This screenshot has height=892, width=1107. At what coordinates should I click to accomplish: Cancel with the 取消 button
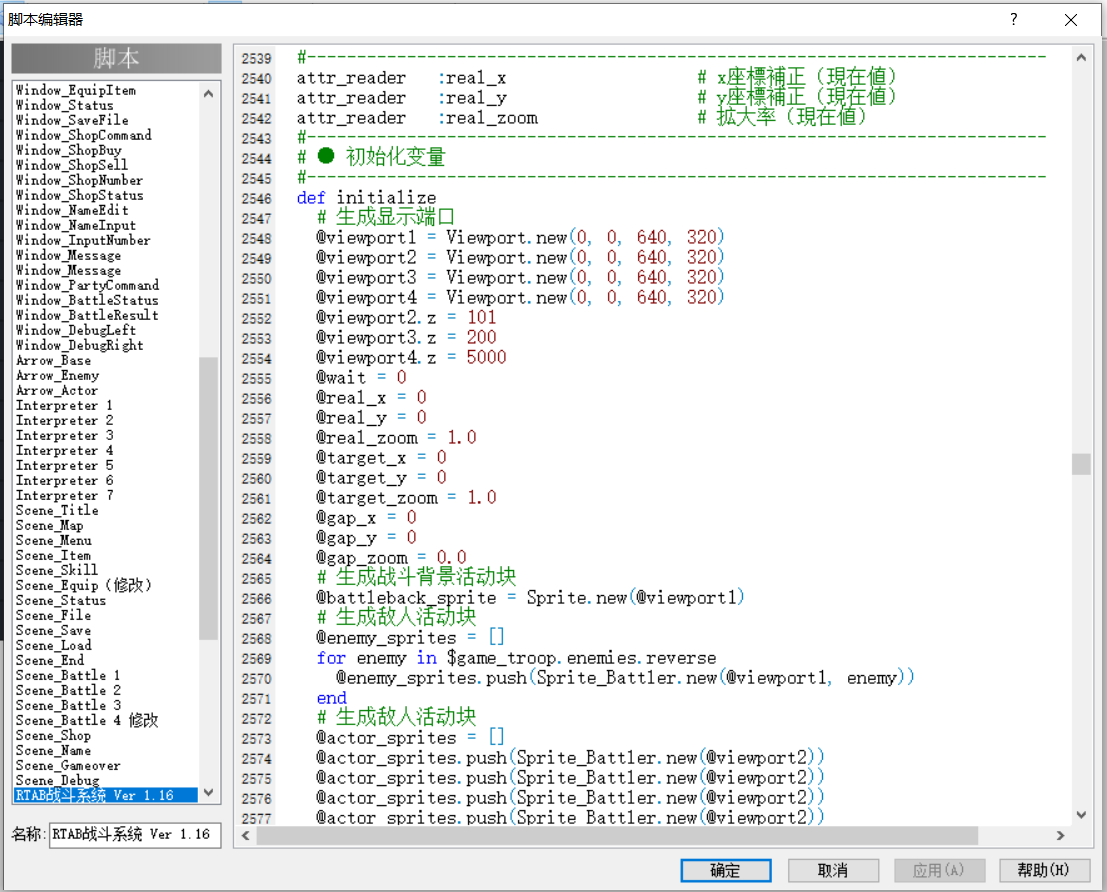[x=833, y=870]
